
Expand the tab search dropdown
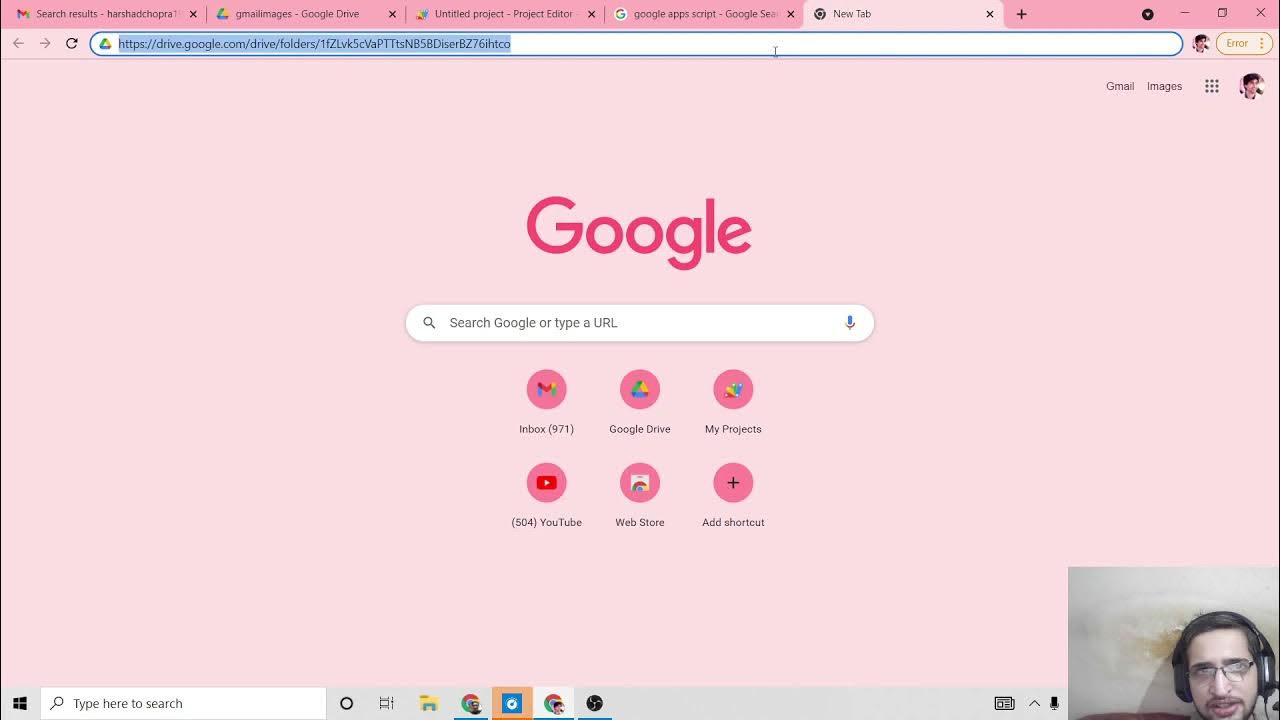(x=1147, y=14)
